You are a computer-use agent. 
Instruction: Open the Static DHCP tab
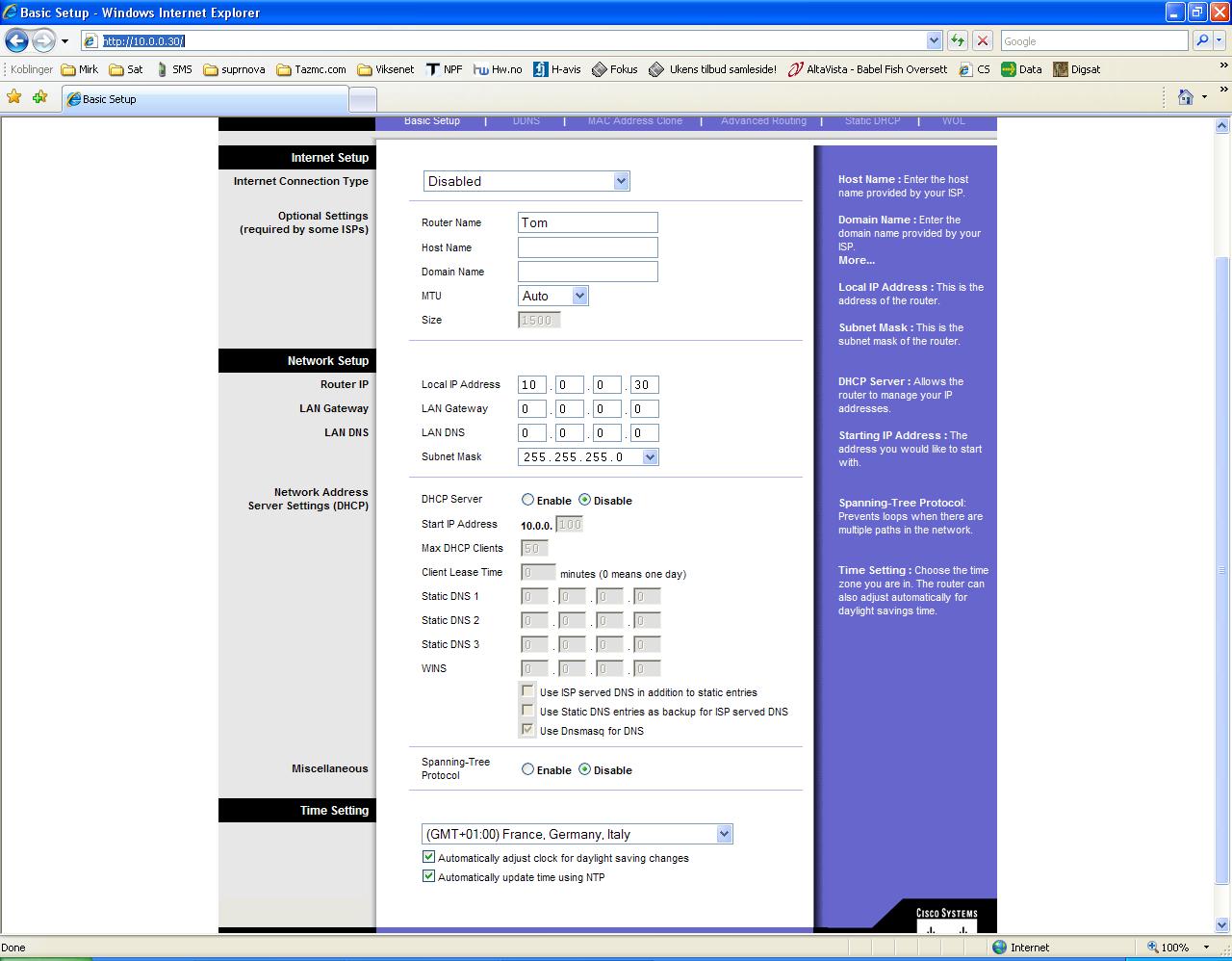(x=873, y=121)
